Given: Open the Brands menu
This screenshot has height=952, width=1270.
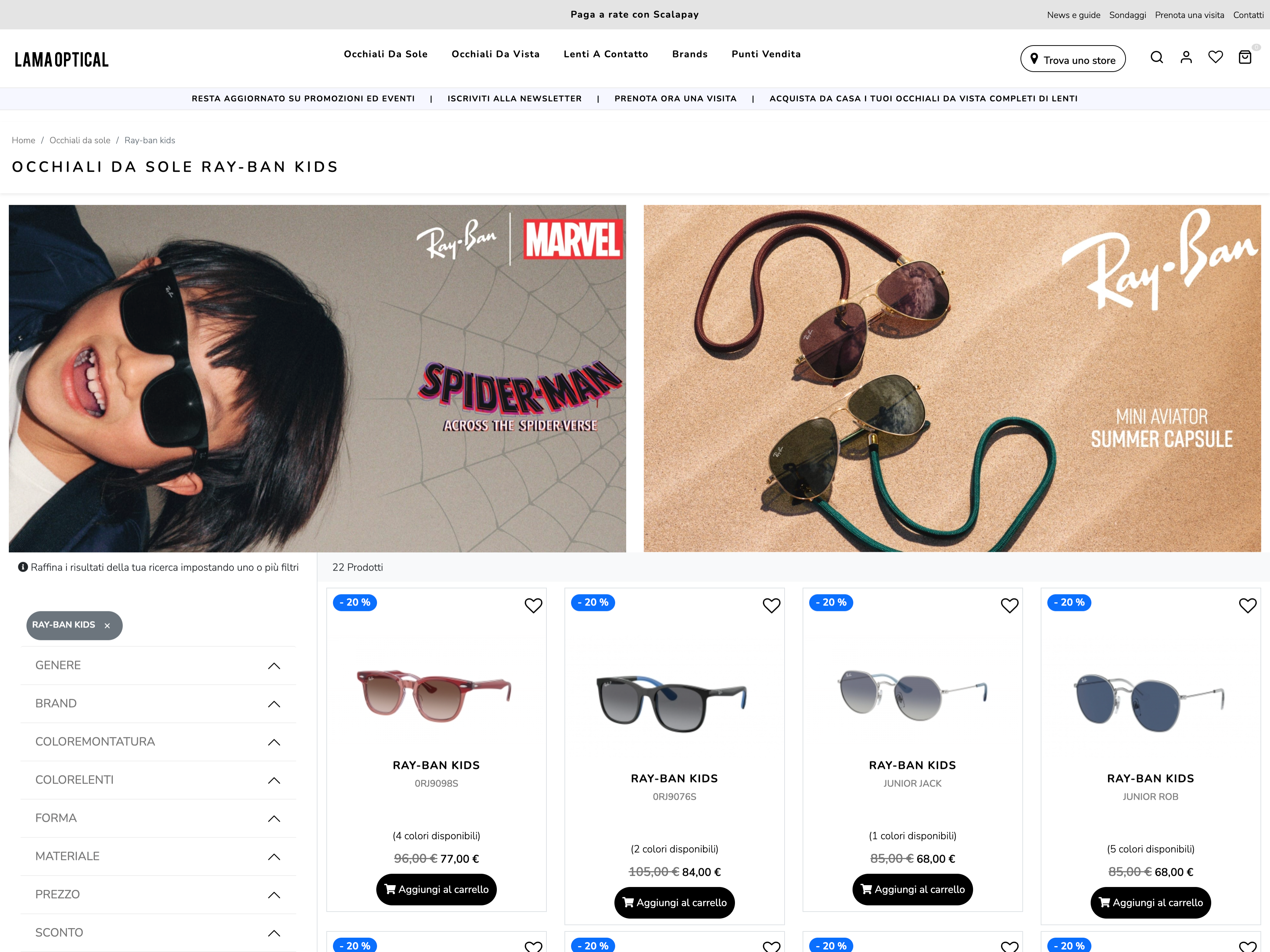Looking at the screenshot, I should click(x=689, y=54).
